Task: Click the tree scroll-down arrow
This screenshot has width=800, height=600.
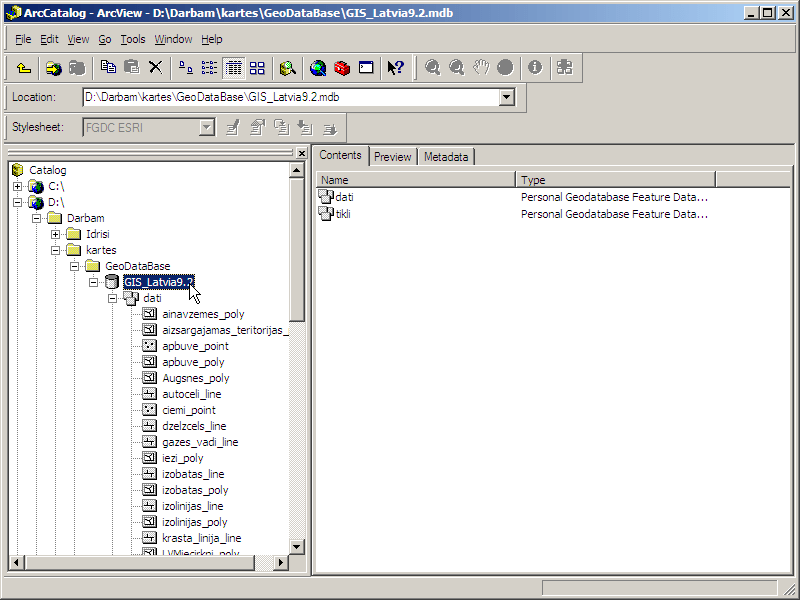Action: point(297,547)
